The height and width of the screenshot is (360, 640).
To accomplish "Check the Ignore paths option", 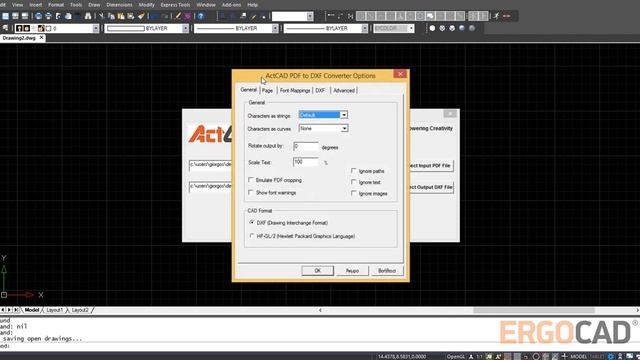I will (x=354, y=171).
